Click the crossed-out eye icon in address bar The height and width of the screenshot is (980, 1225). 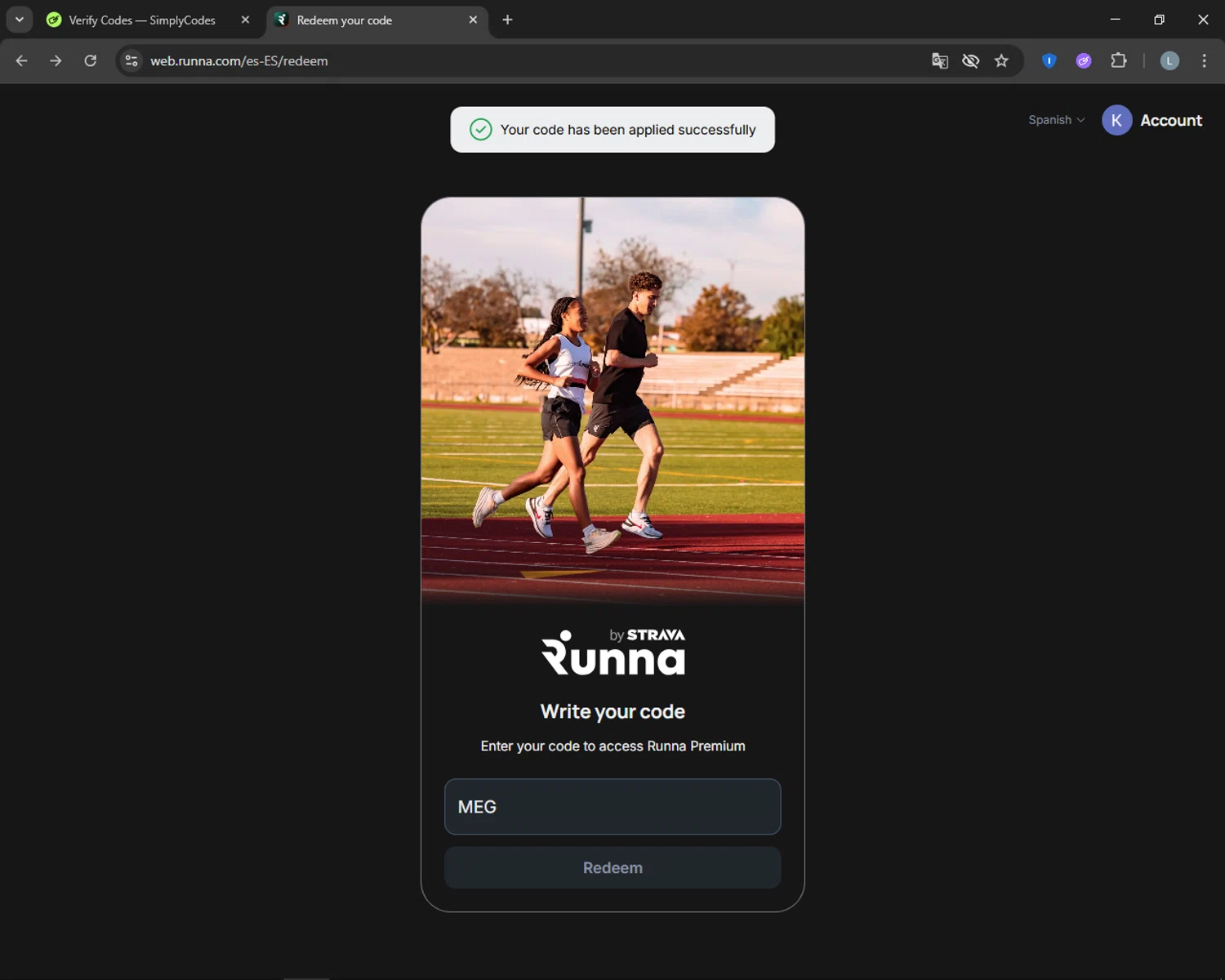coord(970,60)
